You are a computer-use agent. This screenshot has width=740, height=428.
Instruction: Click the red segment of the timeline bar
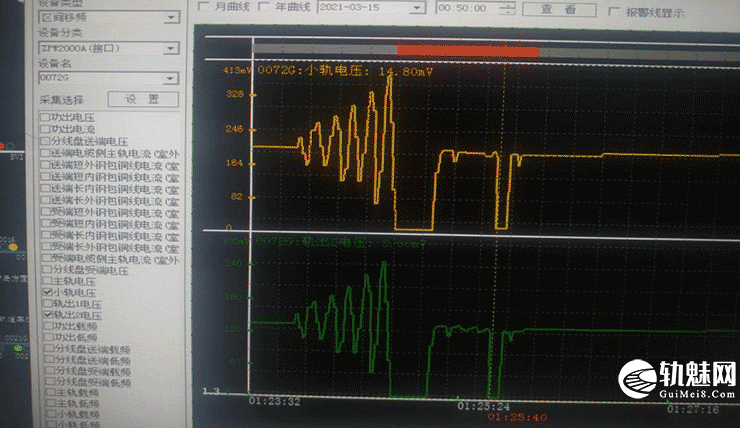click(x=467, y=50)
